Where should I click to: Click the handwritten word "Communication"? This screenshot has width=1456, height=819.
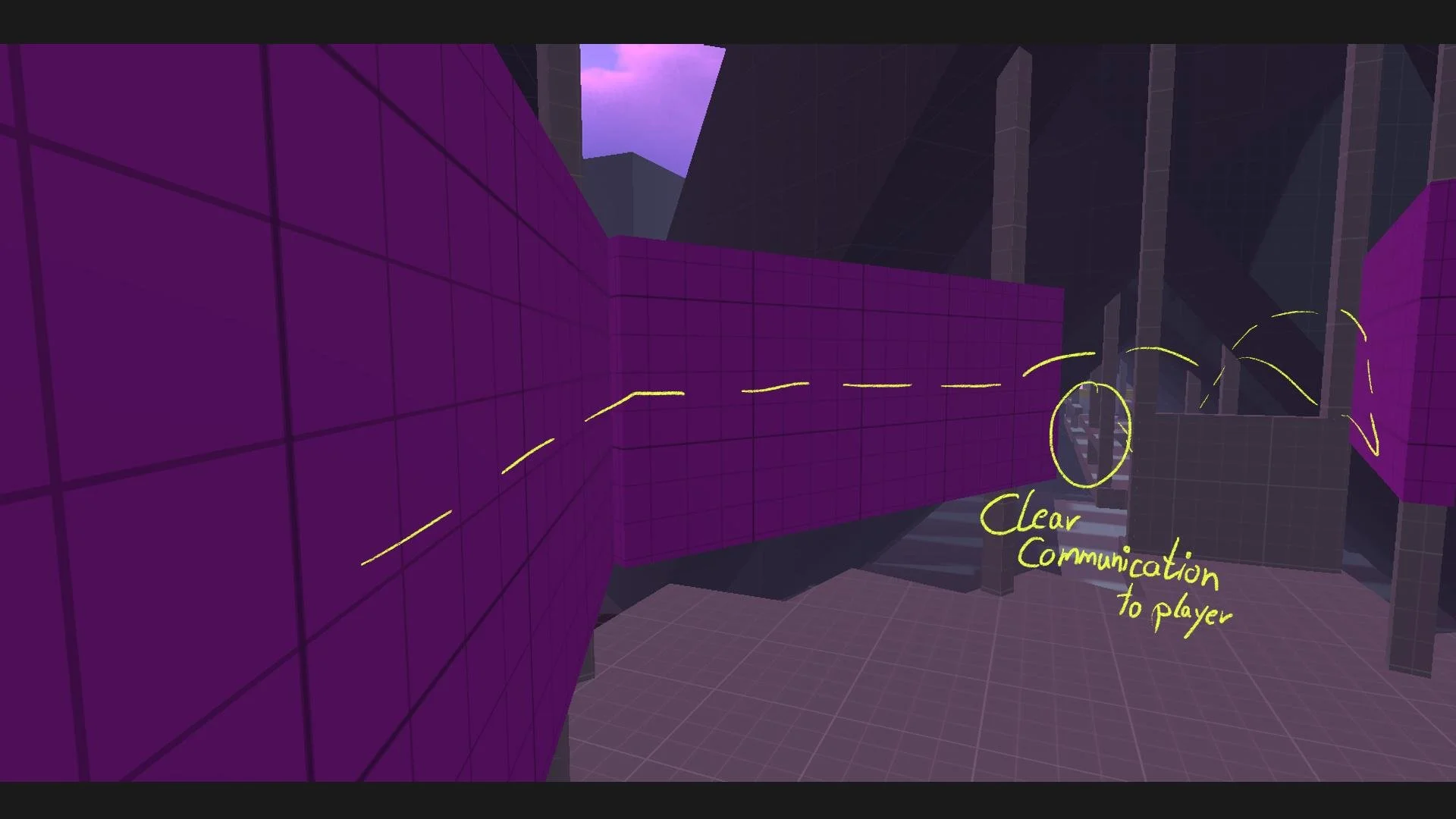tap(1119, 563)
